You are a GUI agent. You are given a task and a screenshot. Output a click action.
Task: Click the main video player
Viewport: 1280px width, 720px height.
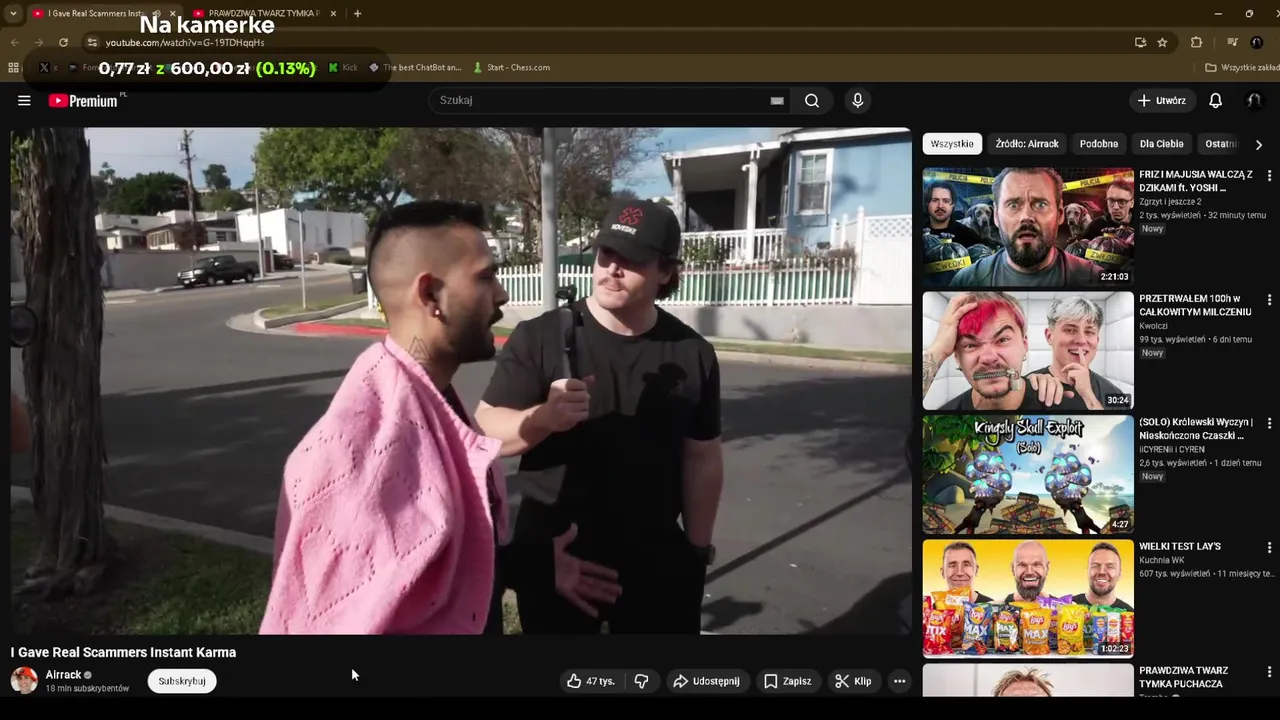(x=461, y=380)
